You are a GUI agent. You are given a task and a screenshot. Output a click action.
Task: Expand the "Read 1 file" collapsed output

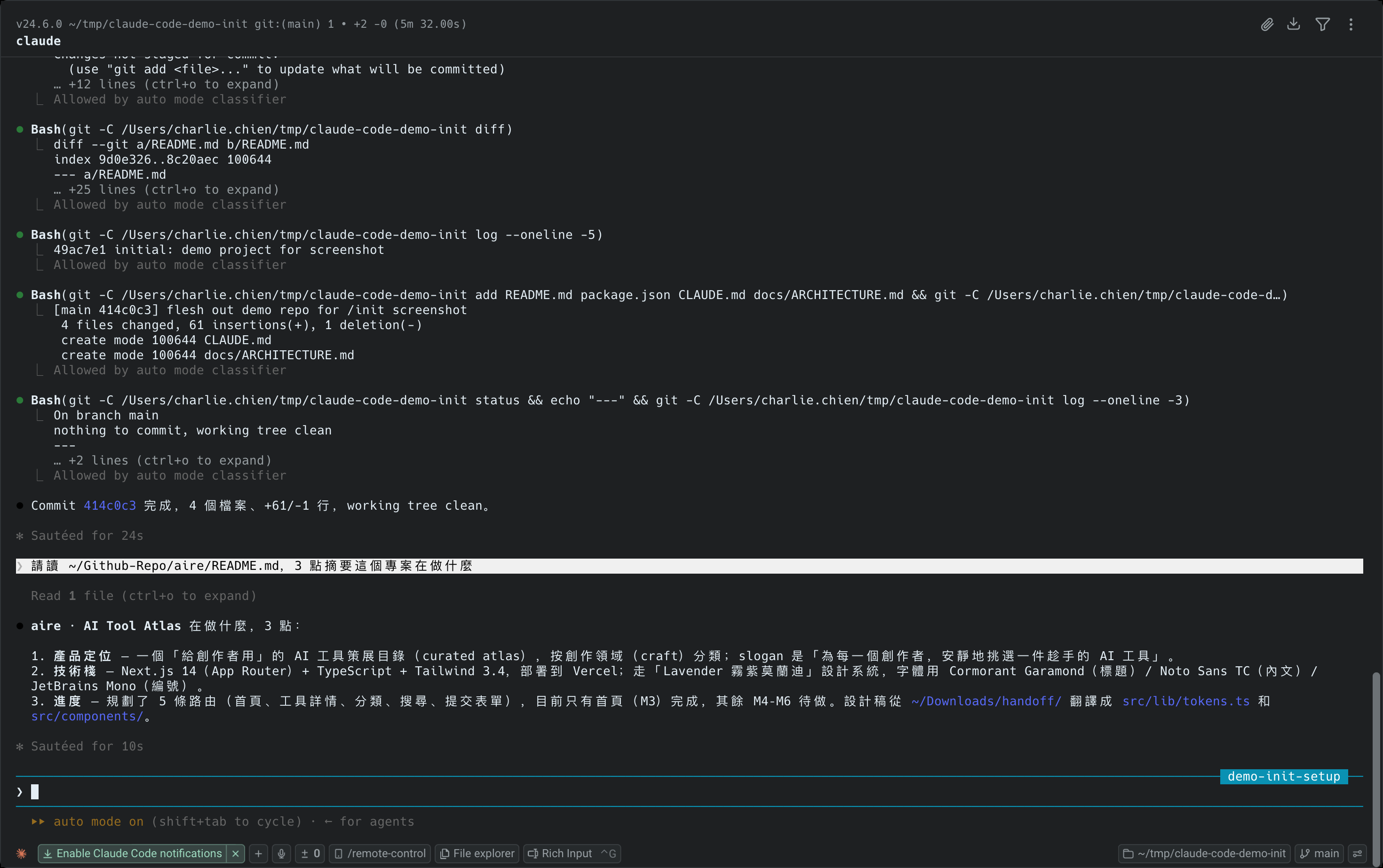(143, 596)
